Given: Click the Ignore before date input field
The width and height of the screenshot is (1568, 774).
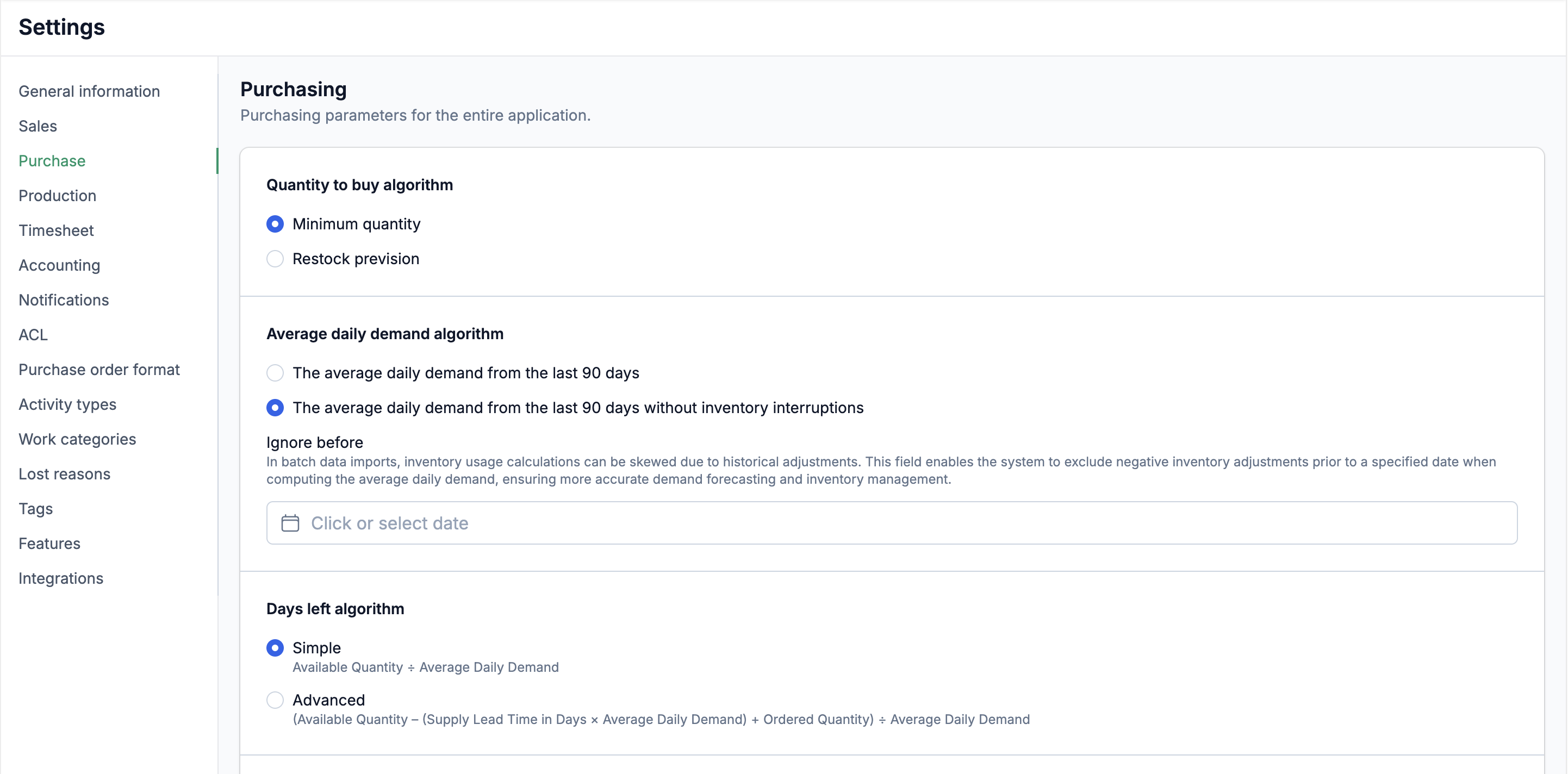Looking at the screenshot, I should click(x=892, y=523).
